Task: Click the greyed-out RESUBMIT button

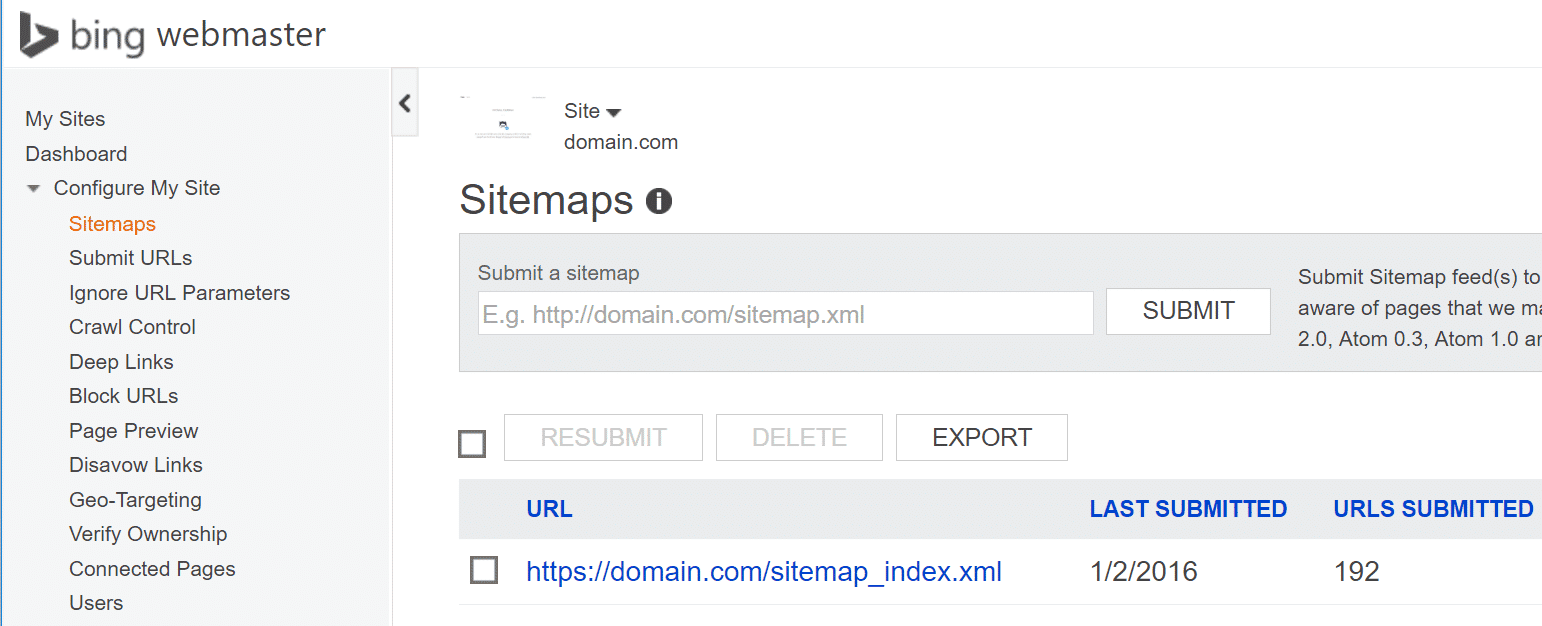Action: (603, 437)
